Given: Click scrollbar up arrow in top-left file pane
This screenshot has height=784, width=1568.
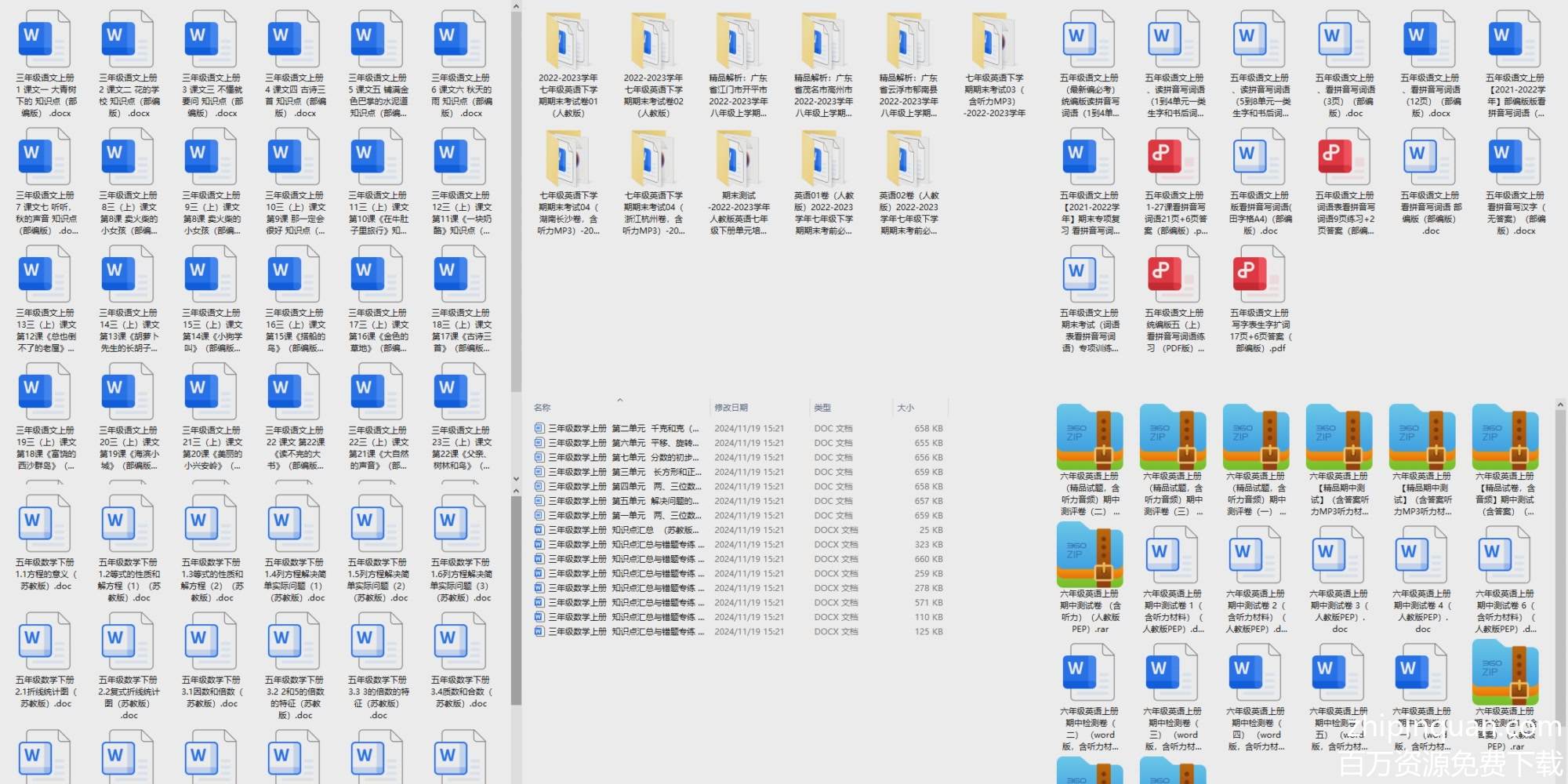Looking at the screenshot, I should 516,7.
